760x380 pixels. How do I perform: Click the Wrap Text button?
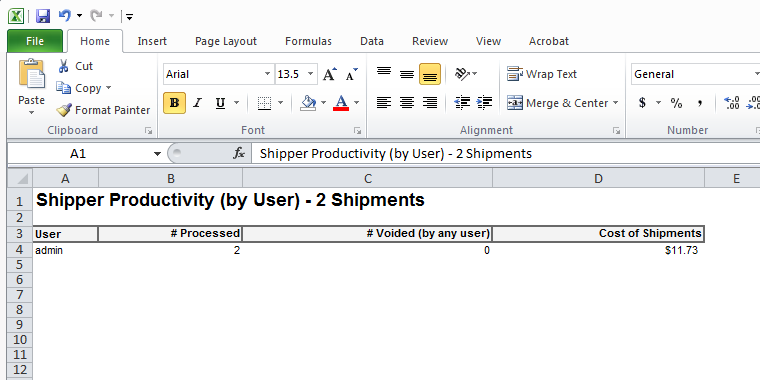click(542, 74)
